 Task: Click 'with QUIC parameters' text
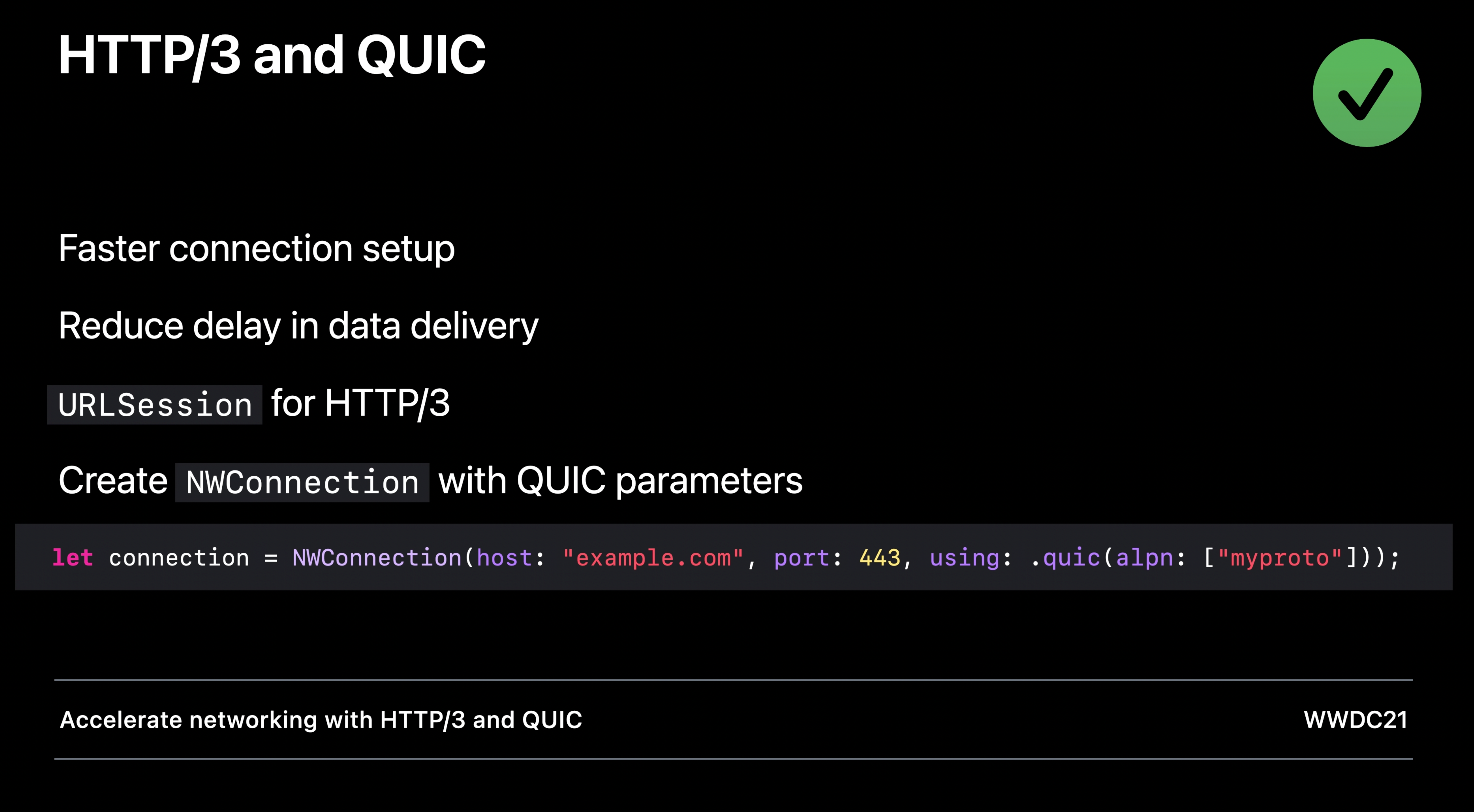tap(620, 481)
